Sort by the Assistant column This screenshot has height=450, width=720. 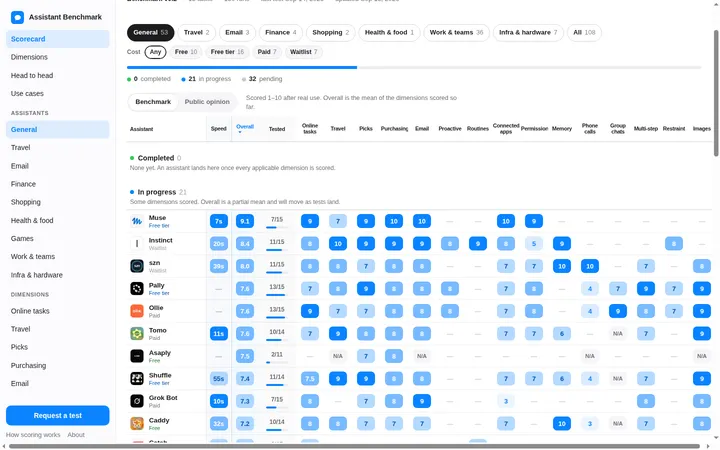[x=141, y=129]
